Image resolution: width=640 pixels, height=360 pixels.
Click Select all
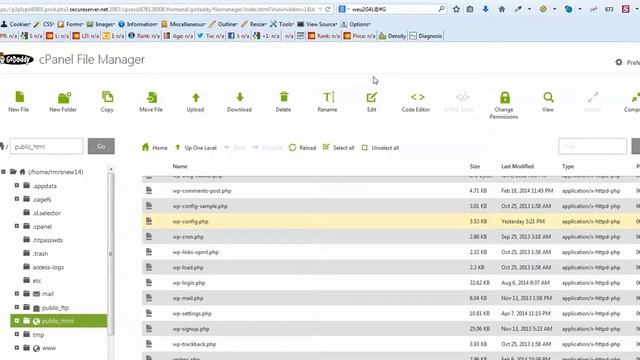338,147
